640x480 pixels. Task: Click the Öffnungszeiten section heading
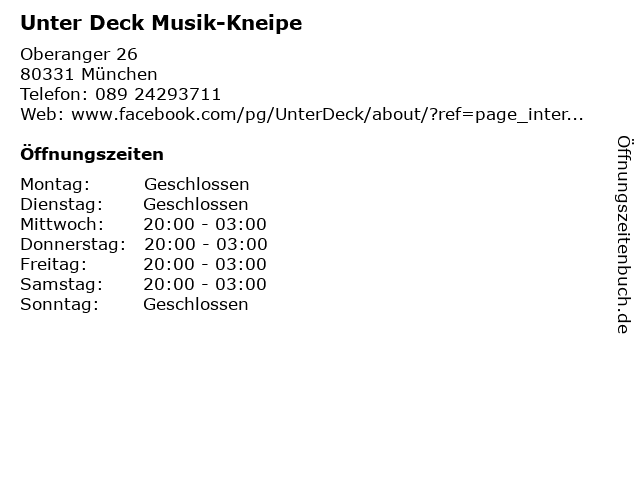pyautogui.click(x=92, y=153)
